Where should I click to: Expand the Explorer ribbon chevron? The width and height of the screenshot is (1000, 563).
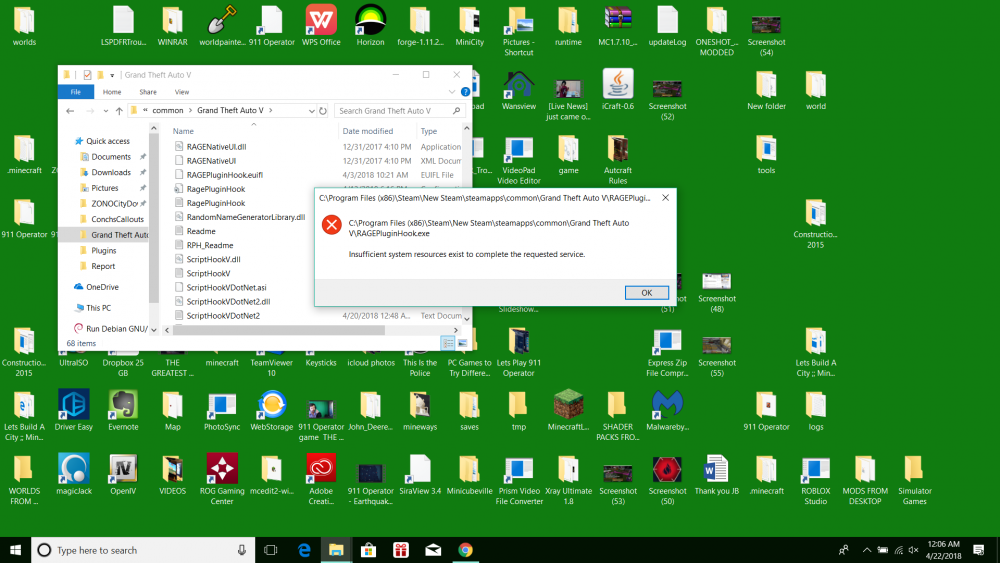pos(452,92)
